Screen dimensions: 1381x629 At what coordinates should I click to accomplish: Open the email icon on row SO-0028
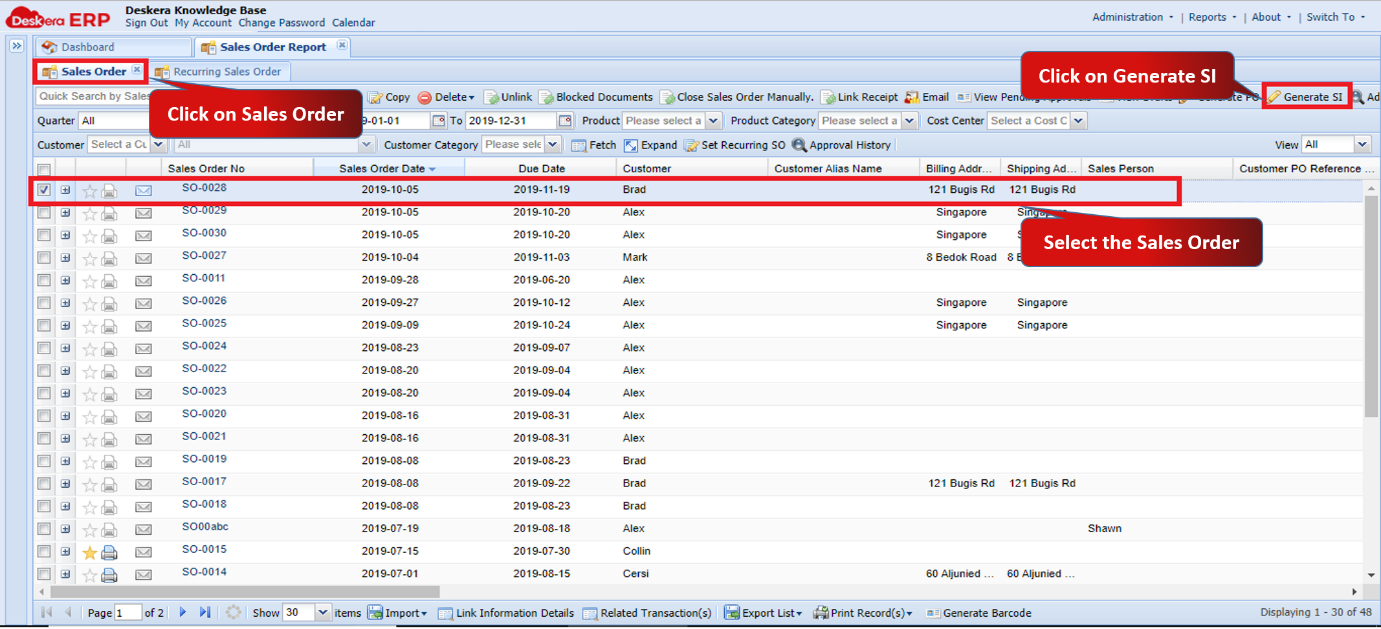(x=143, y=189)
